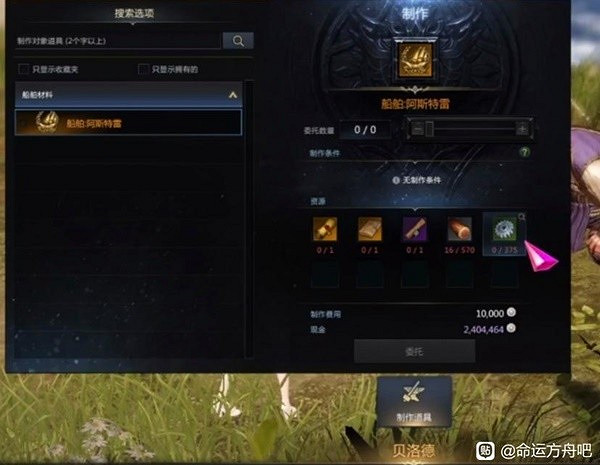Image resolution: width=600 pixels, height=465 pixels.
Task: Collapse the 船舶材料 category
Action: pyautogui.click(x=129, y=95)
